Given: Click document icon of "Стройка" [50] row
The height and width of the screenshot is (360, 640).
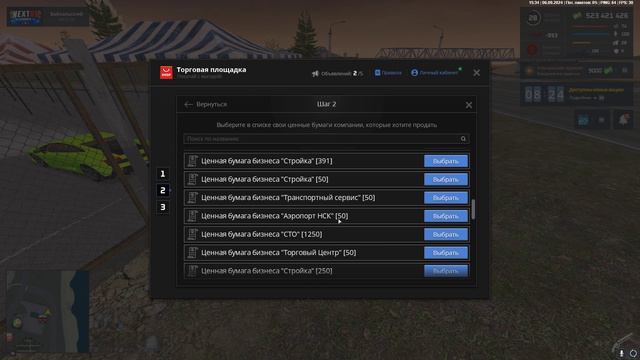Looking at the screenshot, I should click(192, 179).
